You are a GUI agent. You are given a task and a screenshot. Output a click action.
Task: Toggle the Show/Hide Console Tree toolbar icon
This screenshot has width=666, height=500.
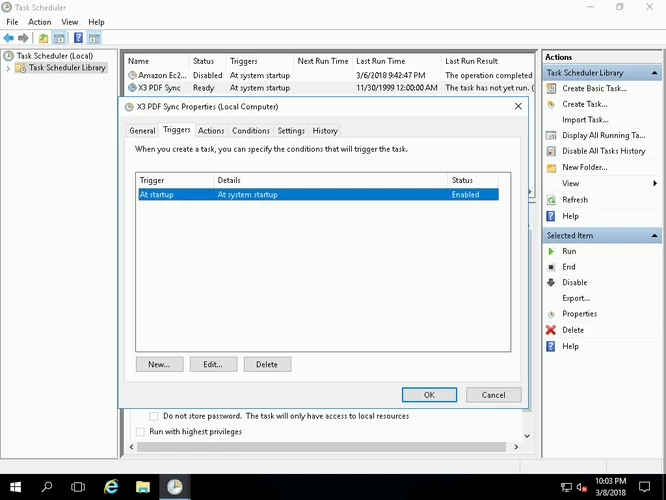click(x=59, y=38)
